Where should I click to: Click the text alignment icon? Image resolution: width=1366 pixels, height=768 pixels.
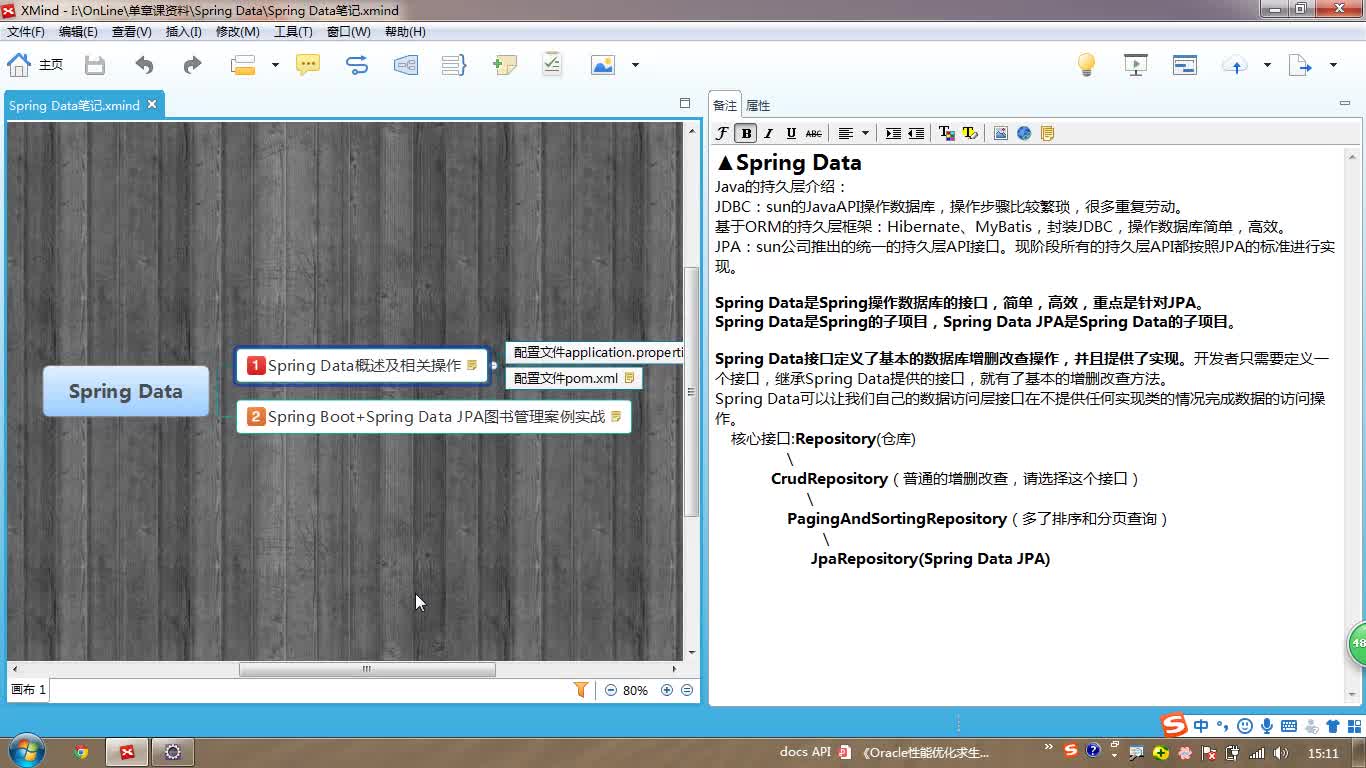point(846,133)
